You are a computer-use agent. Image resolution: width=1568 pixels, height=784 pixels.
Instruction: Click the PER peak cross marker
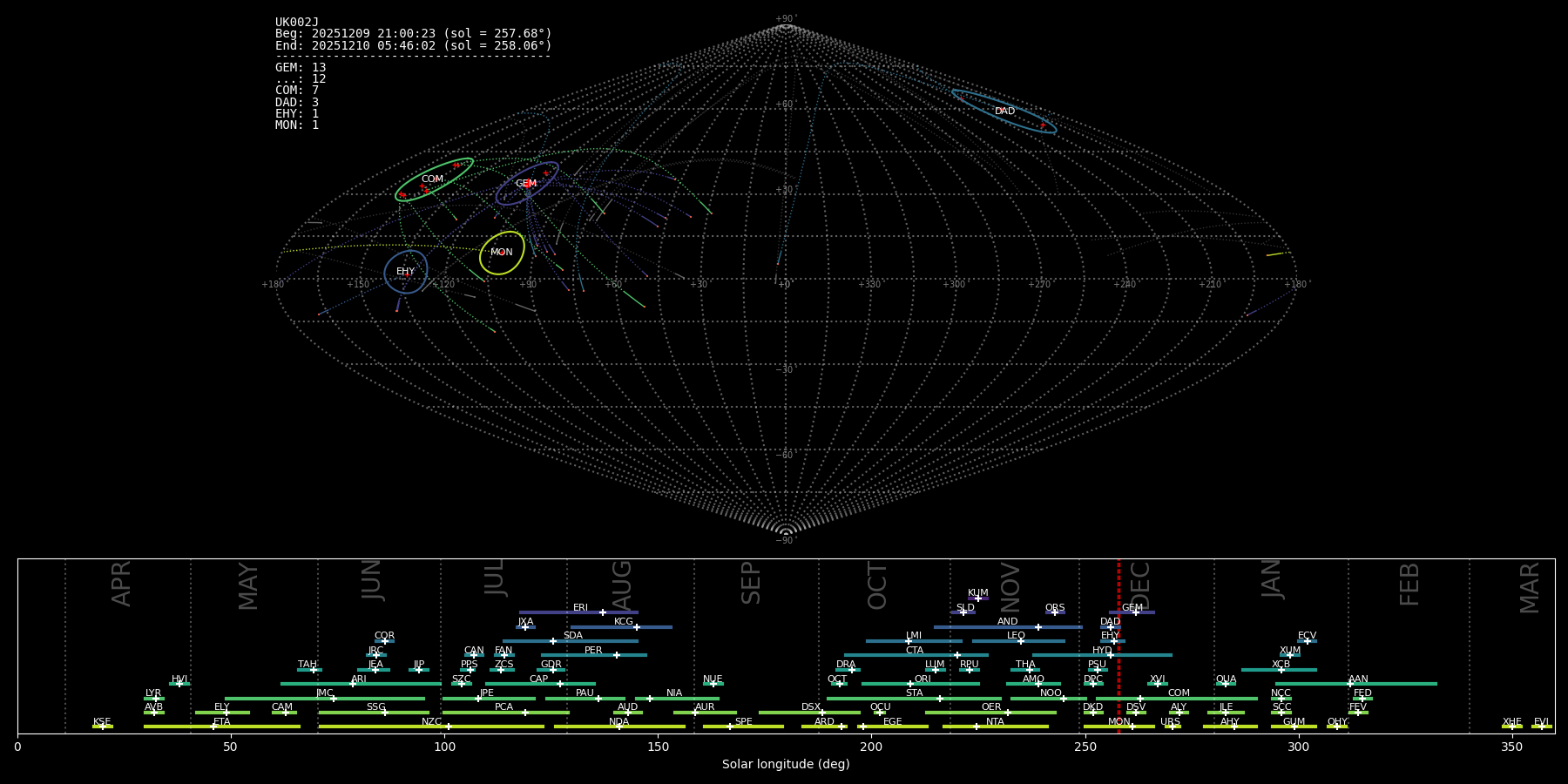pyautogui.click(x=617, y=655)
